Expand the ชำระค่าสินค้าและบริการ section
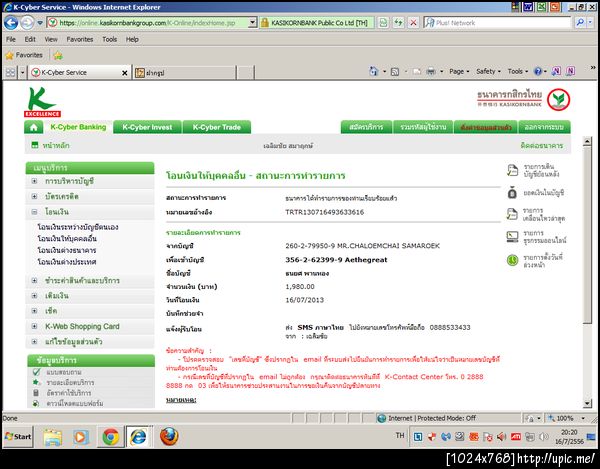Image resolution: width=600 pixels, height=469 pixels. pos(34,280)
